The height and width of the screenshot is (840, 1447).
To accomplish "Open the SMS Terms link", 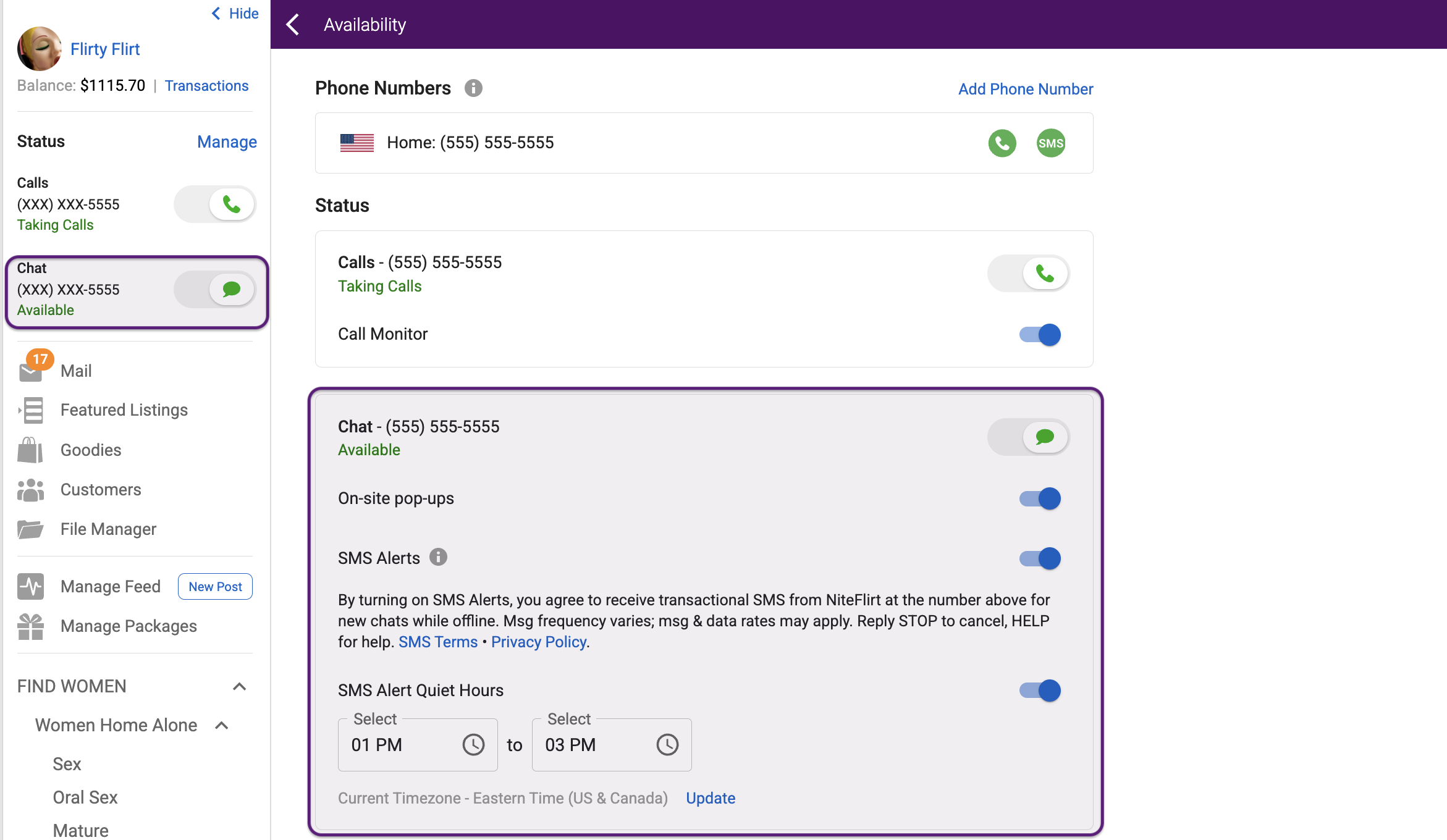I will 438,642.
